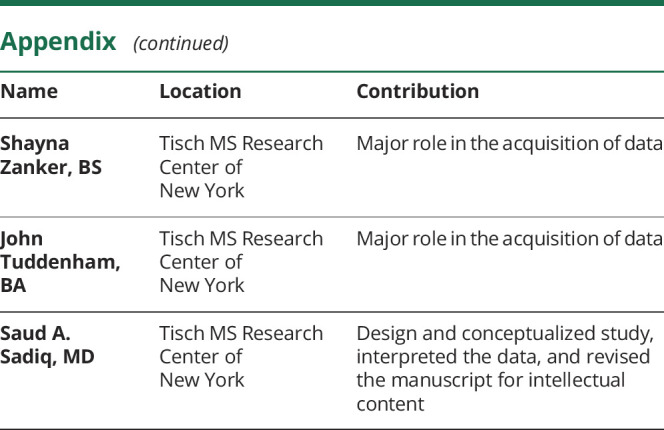Select the Contribution column header
The width and height of the screenshot is (664, 430).
tap(417, 92)
